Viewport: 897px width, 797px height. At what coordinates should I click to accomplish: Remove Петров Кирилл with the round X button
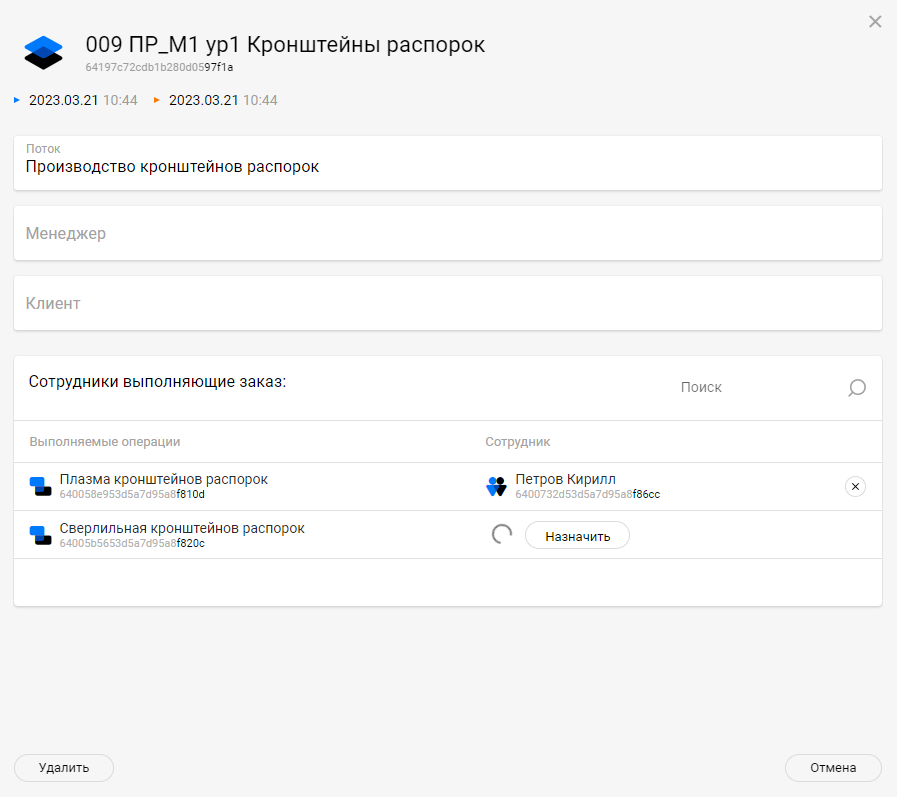coord(855,486)
